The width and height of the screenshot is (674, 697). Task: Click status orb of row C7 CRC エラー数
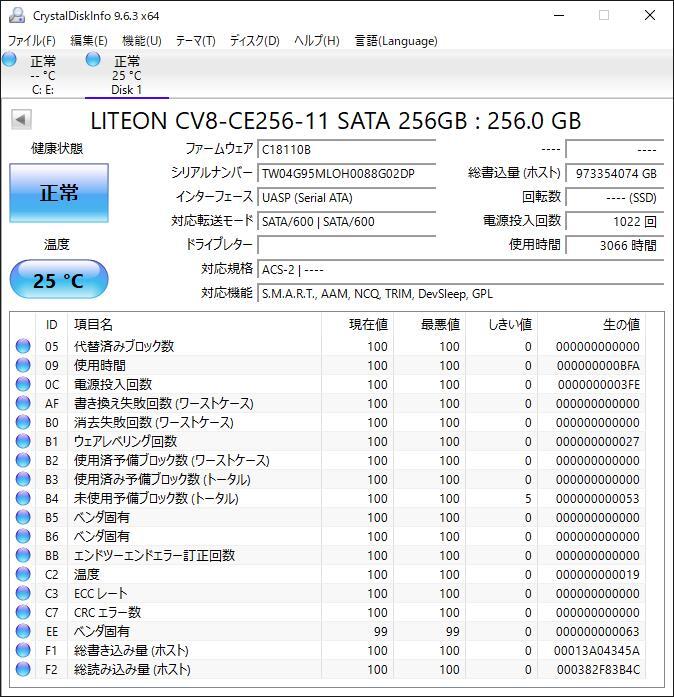click(x=23, y=612)
